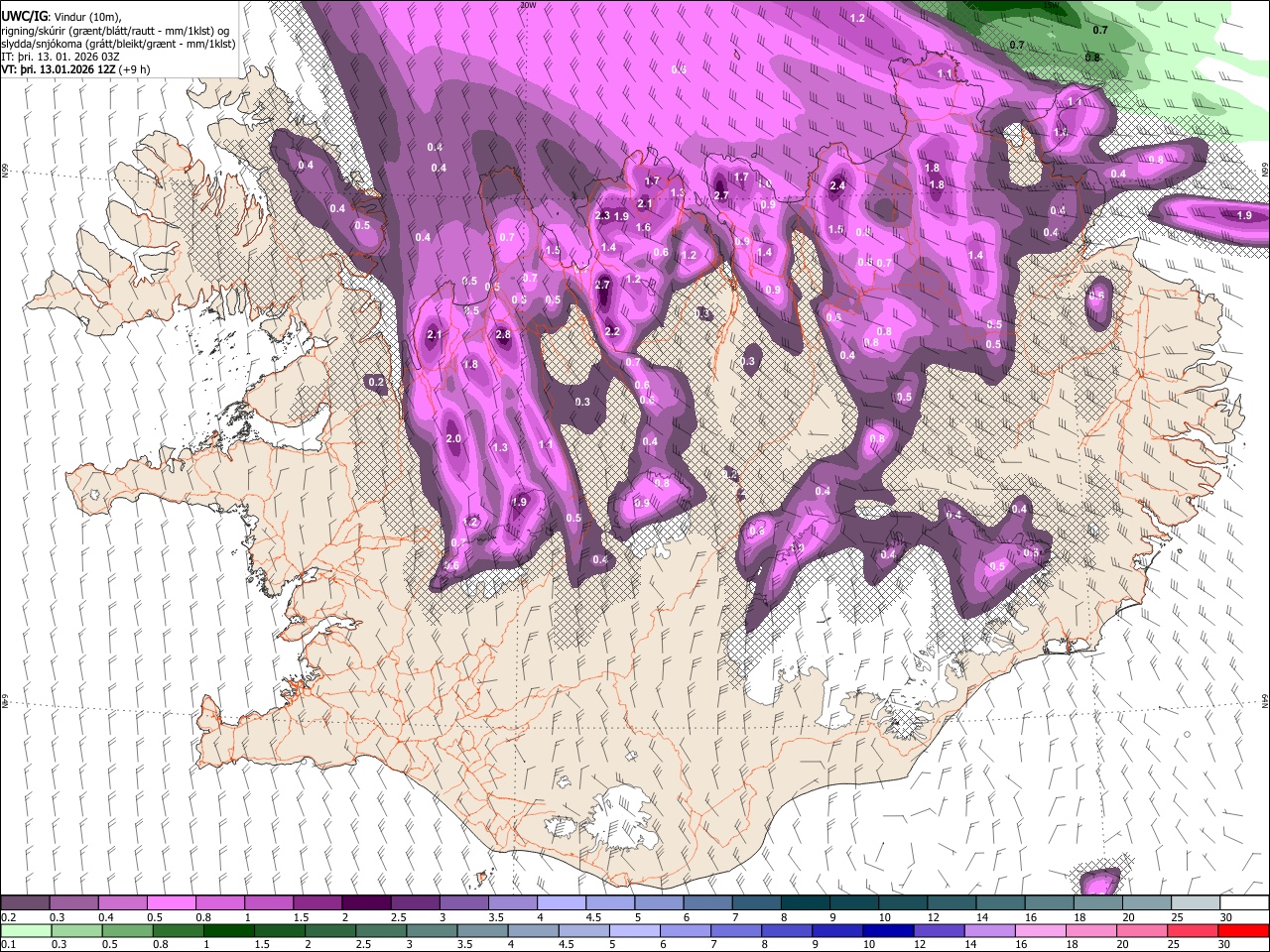The height and width of the screenshot is (952, 1270).
Task: Click the 2.4 precipitation value on the map
Action: tap(837, 185)
